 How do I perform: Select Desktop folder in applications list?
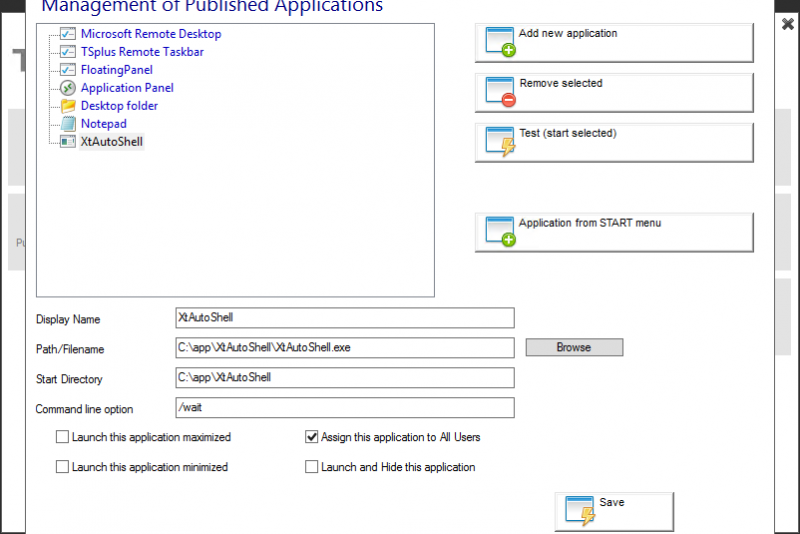(x=119, y=106)
